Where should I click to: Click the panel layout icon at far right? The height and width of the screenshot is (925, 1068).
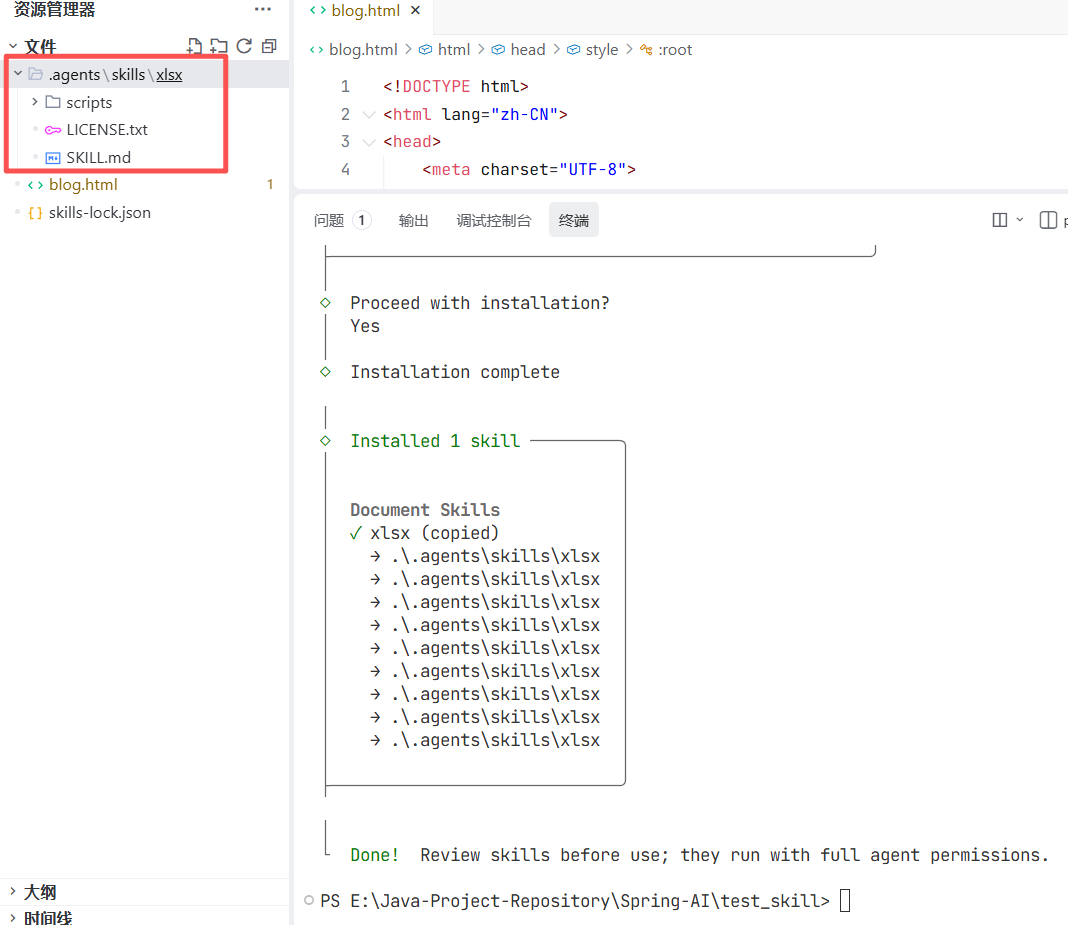click(x=1048, y=220)
